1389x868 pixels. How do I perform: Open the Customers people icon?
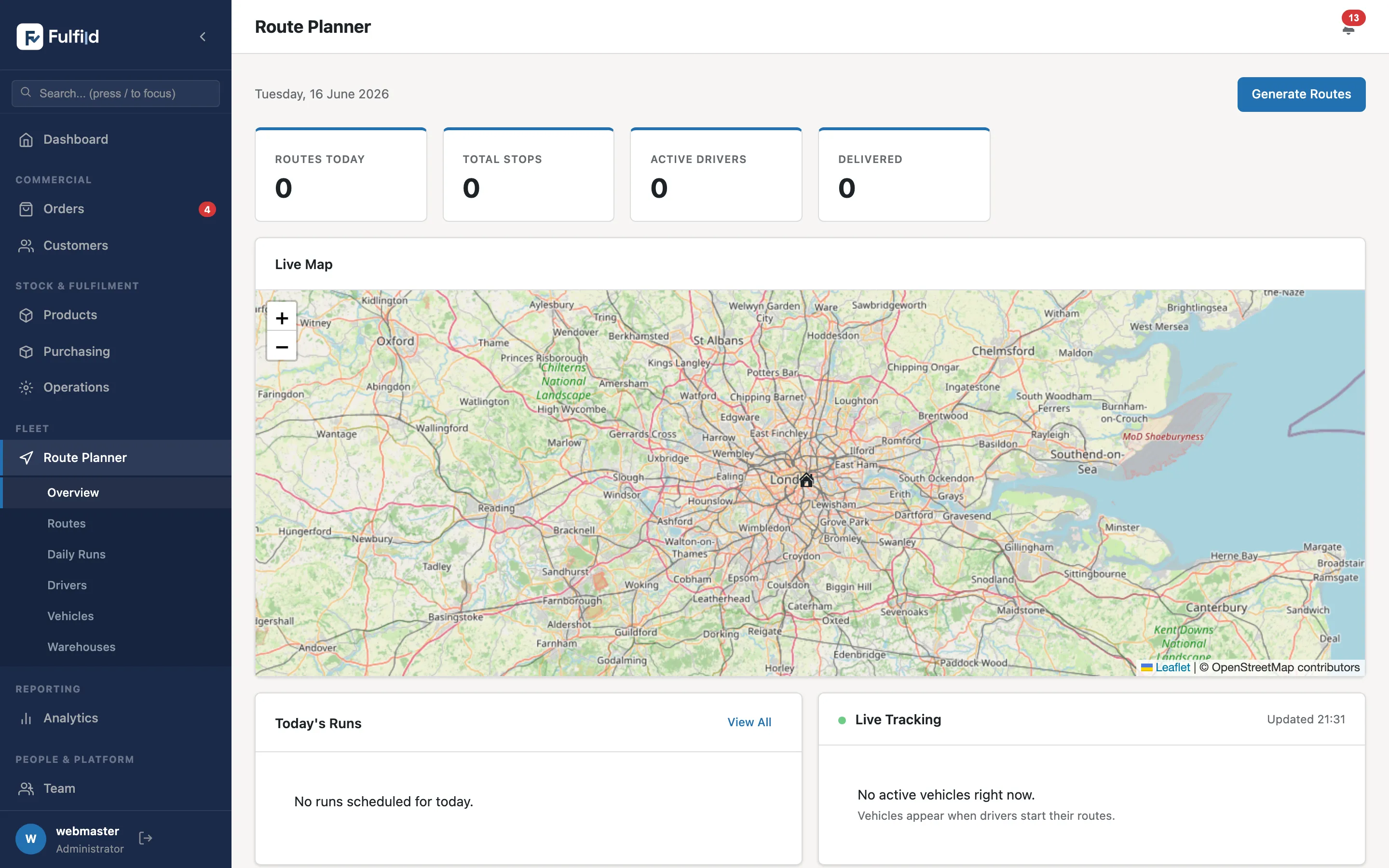[26, 246]
